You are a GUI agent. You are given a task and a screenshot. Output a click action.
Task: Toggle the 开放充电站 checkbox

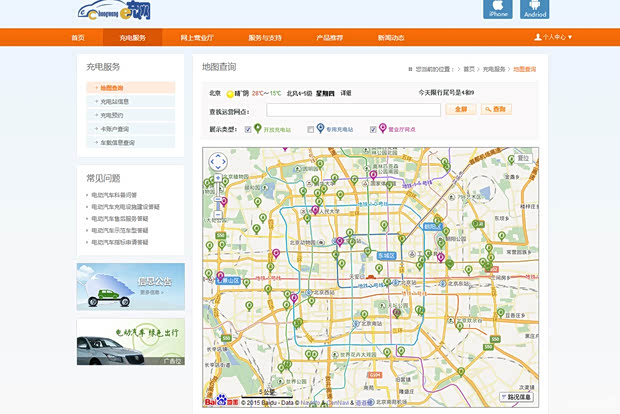click(248, 129)
